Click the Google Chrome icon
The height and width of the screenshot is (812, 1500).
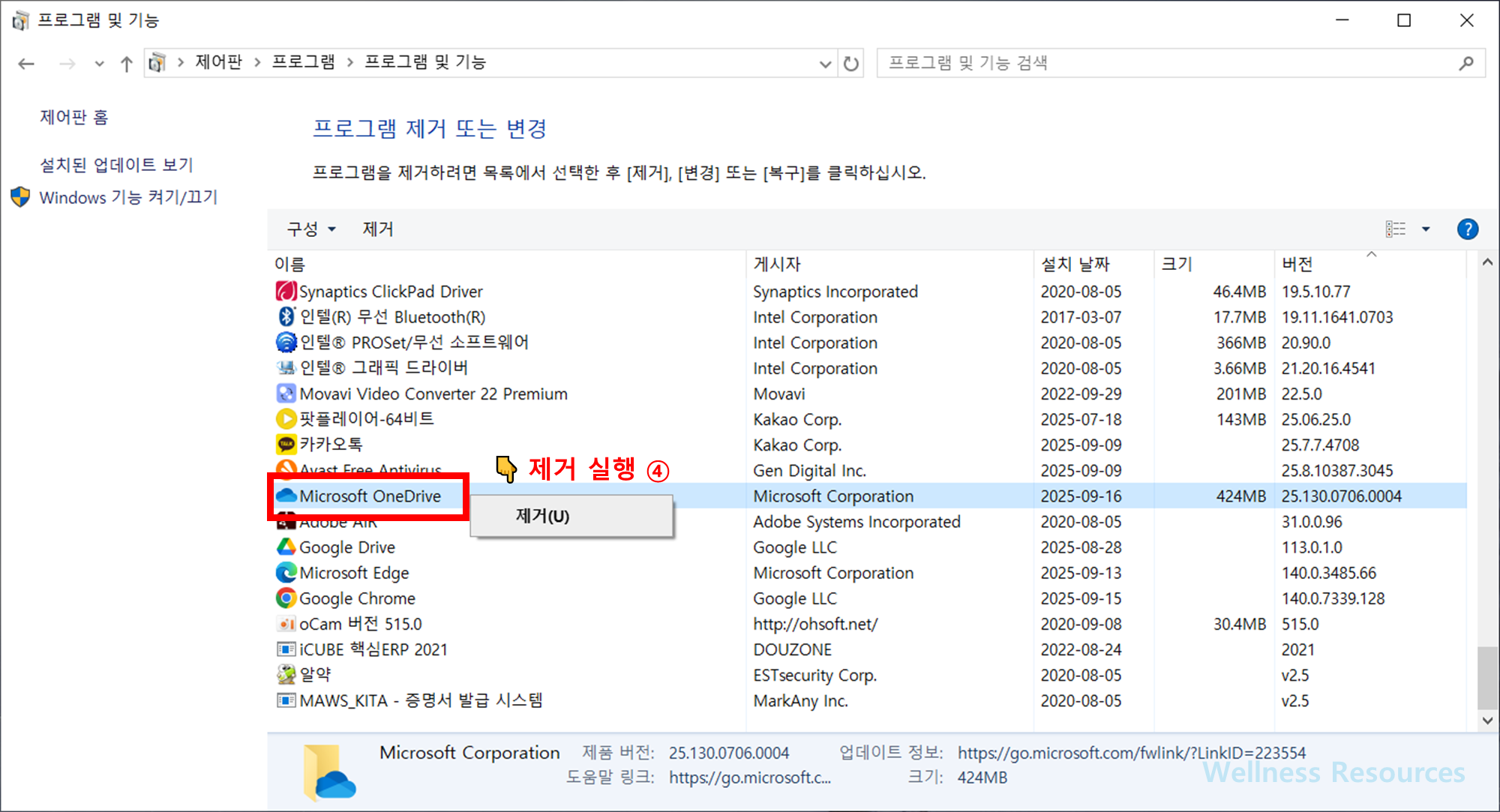pyautogui.click(x=286, y=598)
